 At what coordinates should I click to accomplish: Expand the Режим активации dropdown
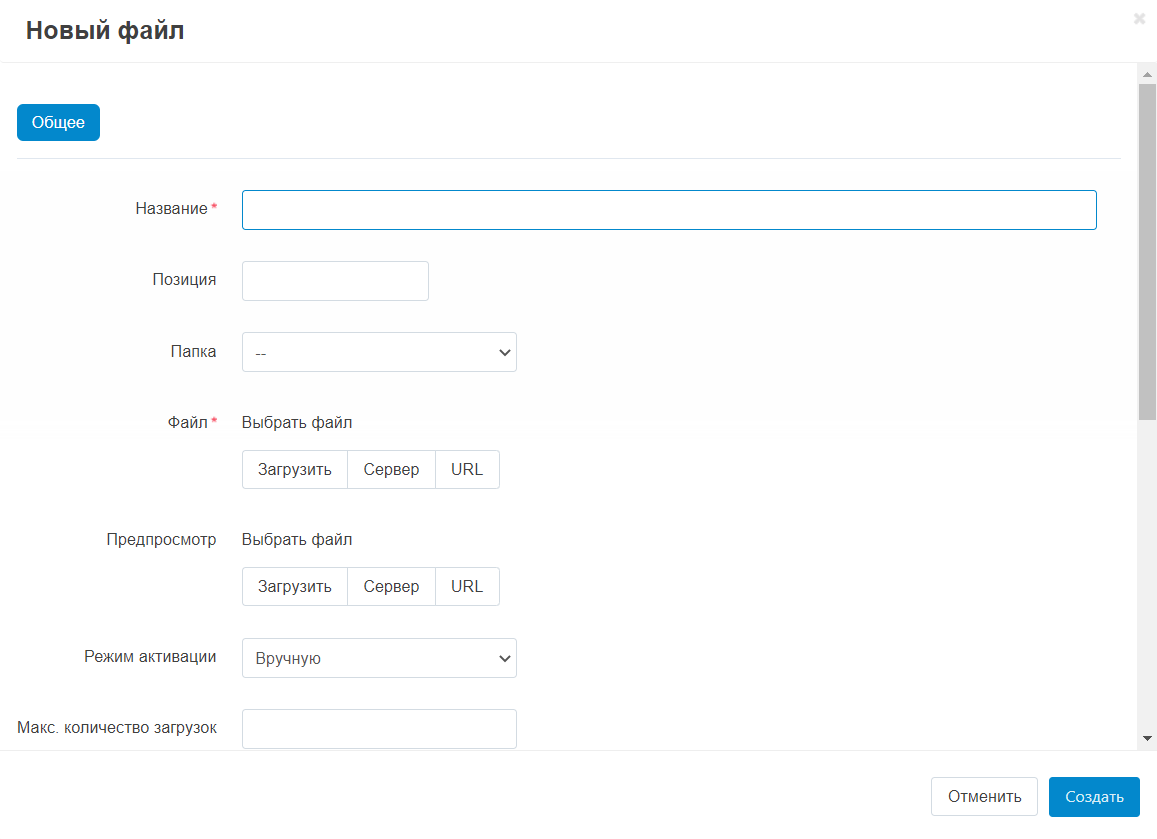pos(379,658)
